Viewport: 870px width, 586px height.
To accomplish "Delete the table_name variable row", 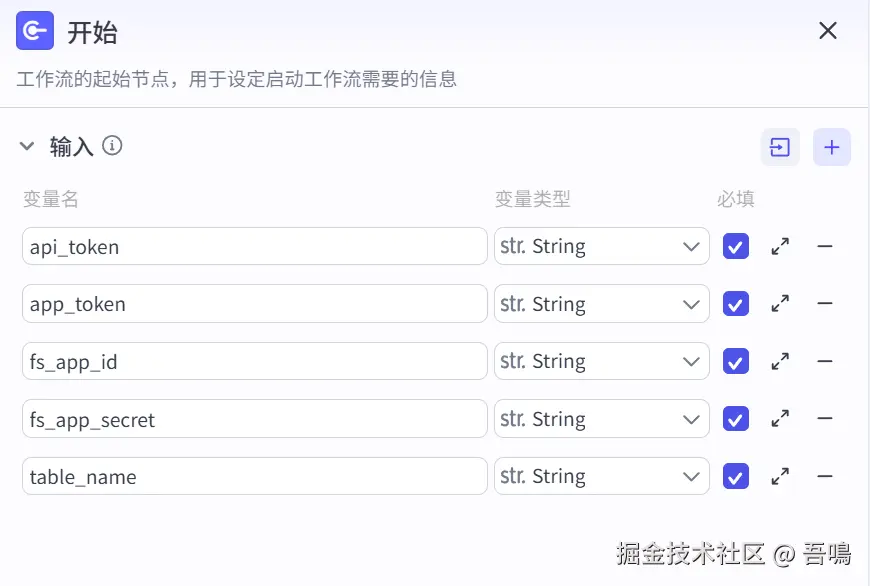I will pyautogui.click(x=825, y=476).
